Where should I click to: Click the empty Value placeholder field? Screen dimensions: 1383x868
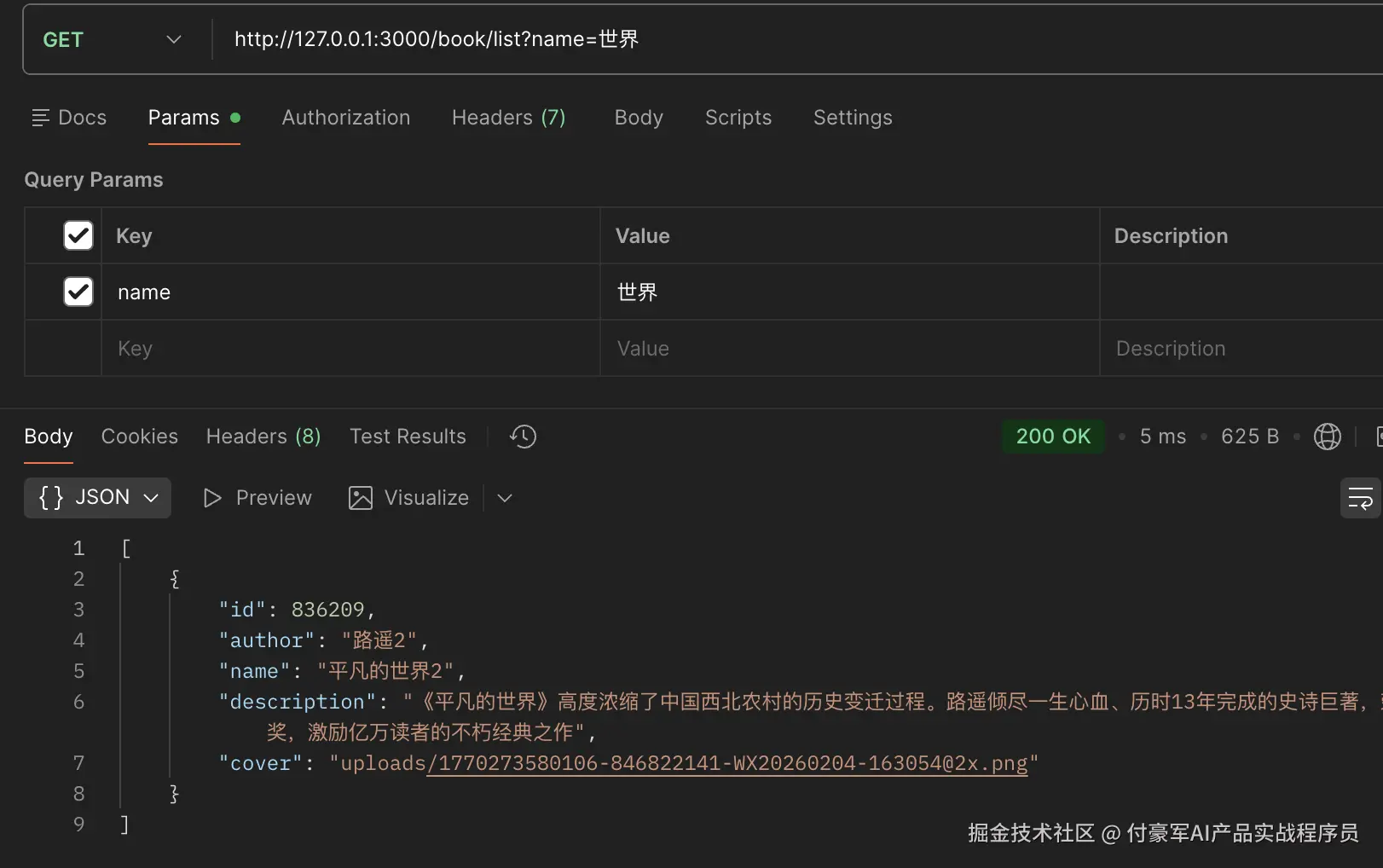click(850, 349)
